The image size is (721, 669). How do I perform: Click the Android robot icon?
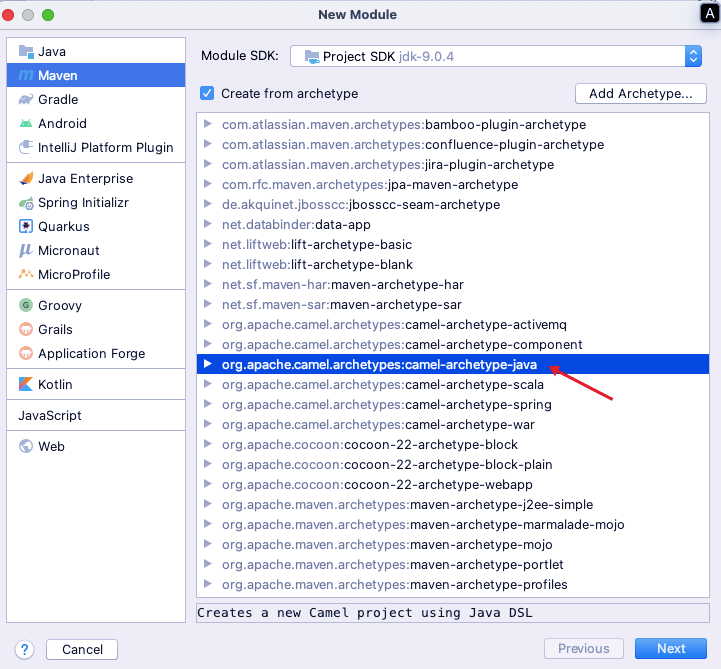coord(26,123)
